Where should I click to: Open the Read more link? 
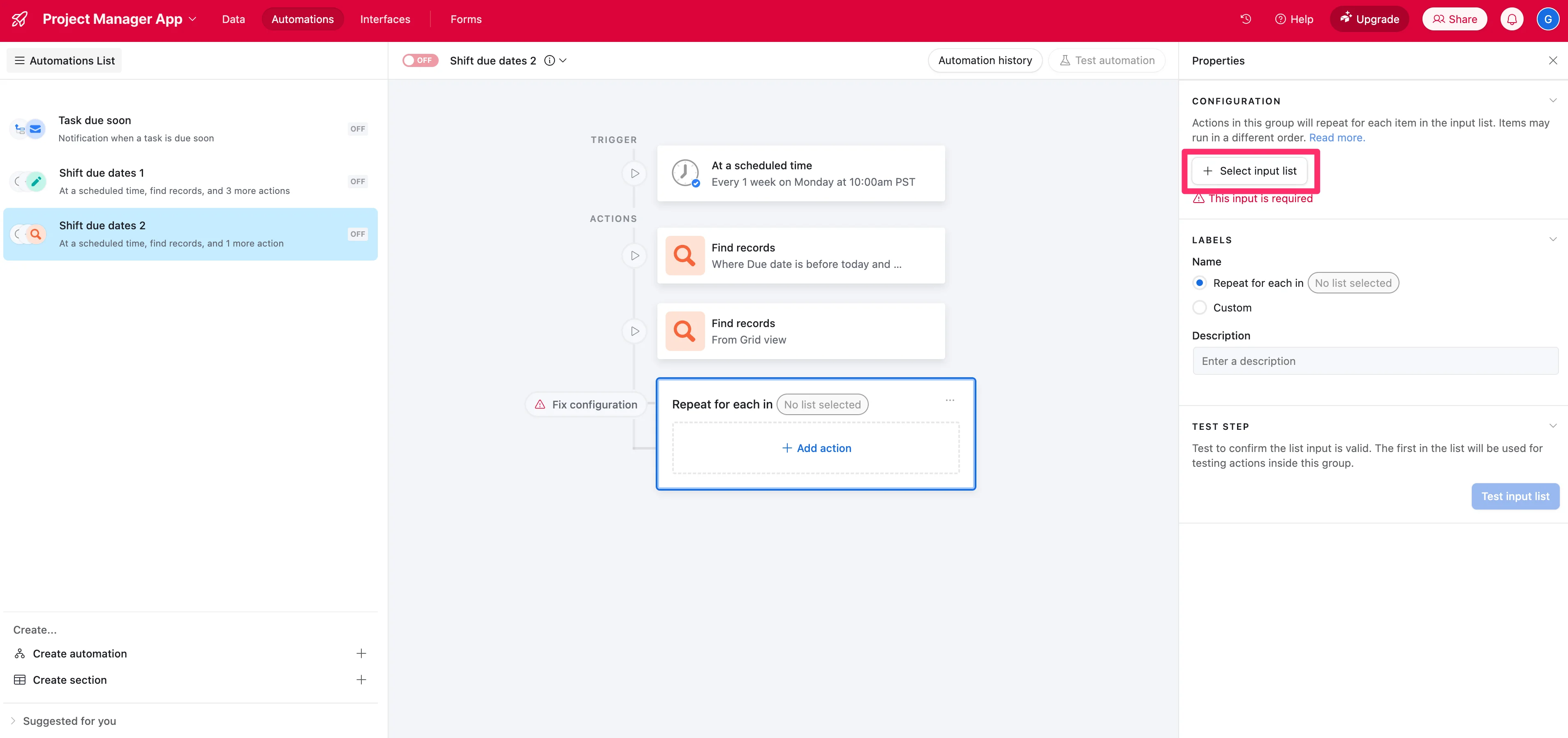coord(1337,138)
